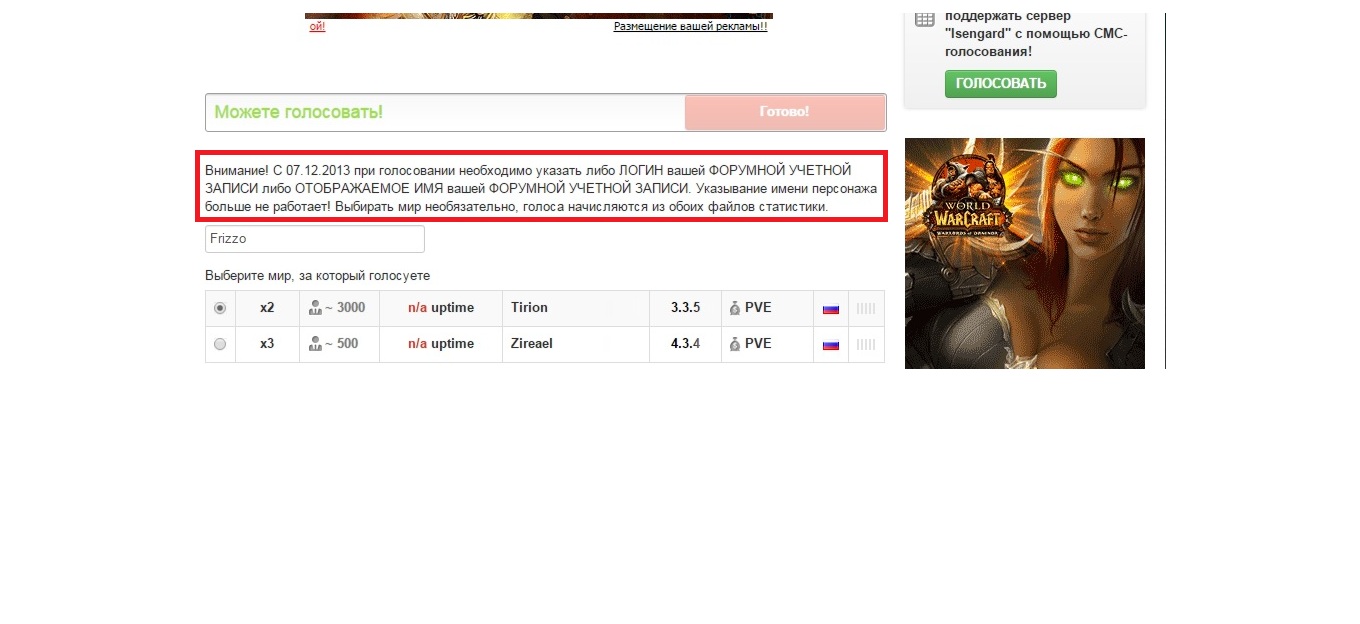
Task: Click the SMS grid icon in Isengard box
Action: point(924,19)
